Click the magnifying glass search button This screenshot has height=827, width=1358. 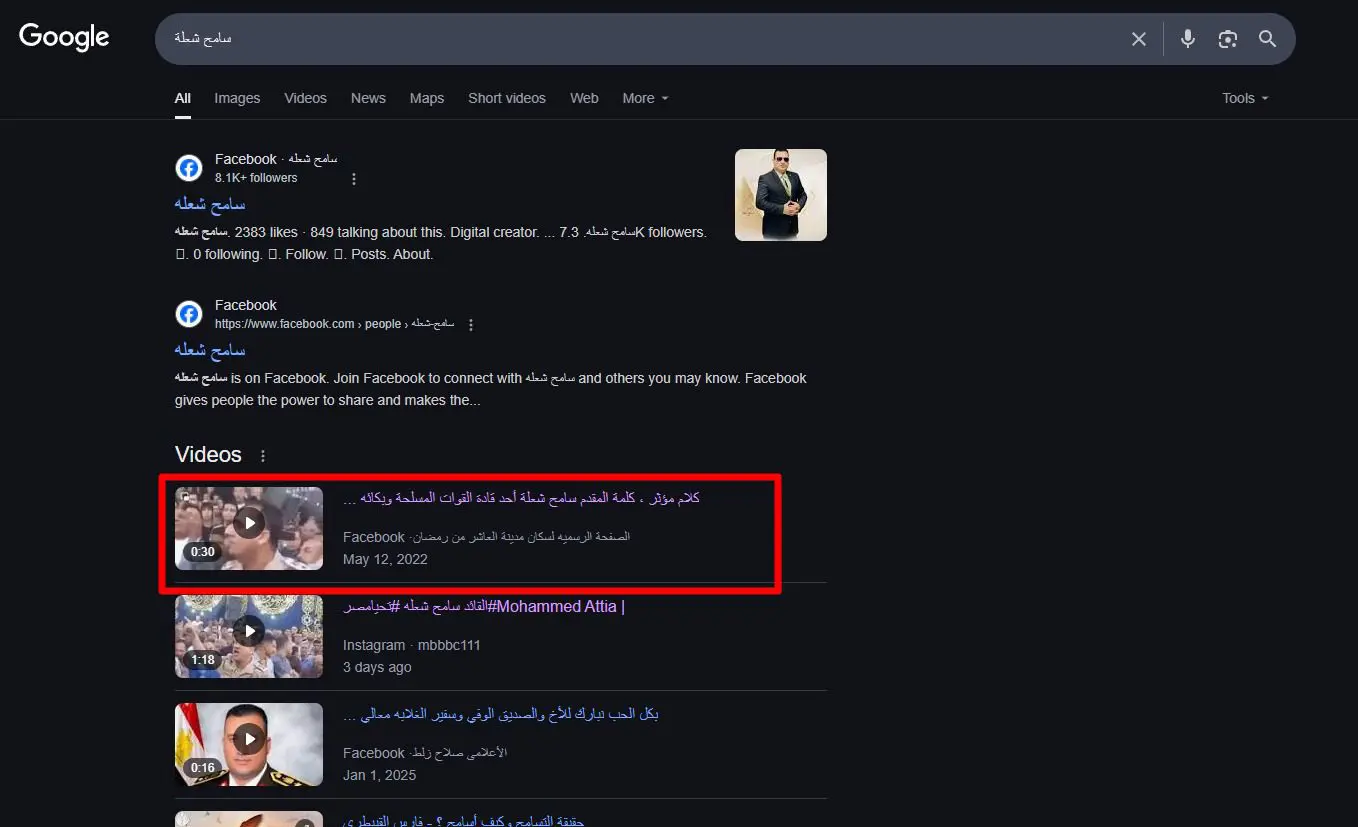(x=1267, y=39)
